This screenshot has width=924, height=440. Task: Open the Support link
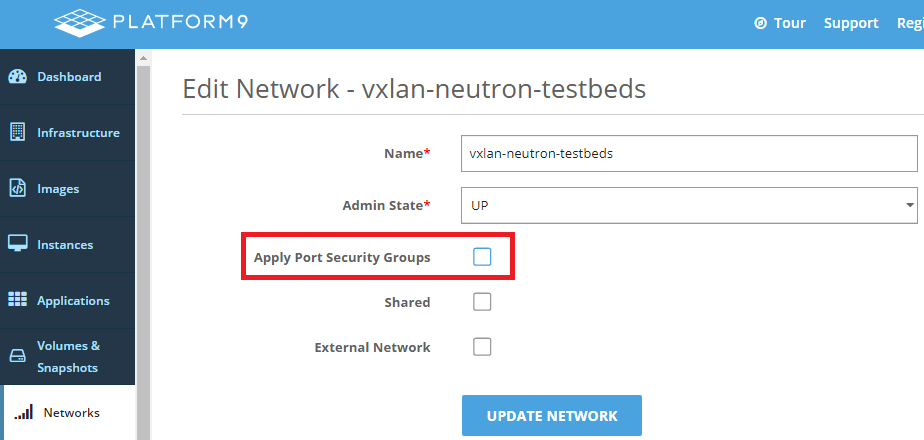(851, 23)
